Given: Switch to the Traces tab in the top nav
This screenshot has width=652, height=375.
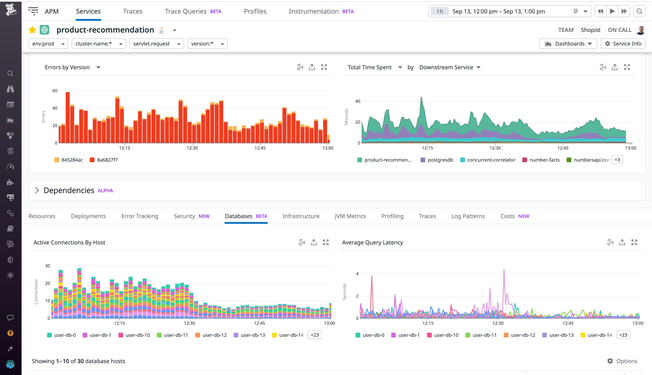Looking at the screenshot, I should click(133, 11).
